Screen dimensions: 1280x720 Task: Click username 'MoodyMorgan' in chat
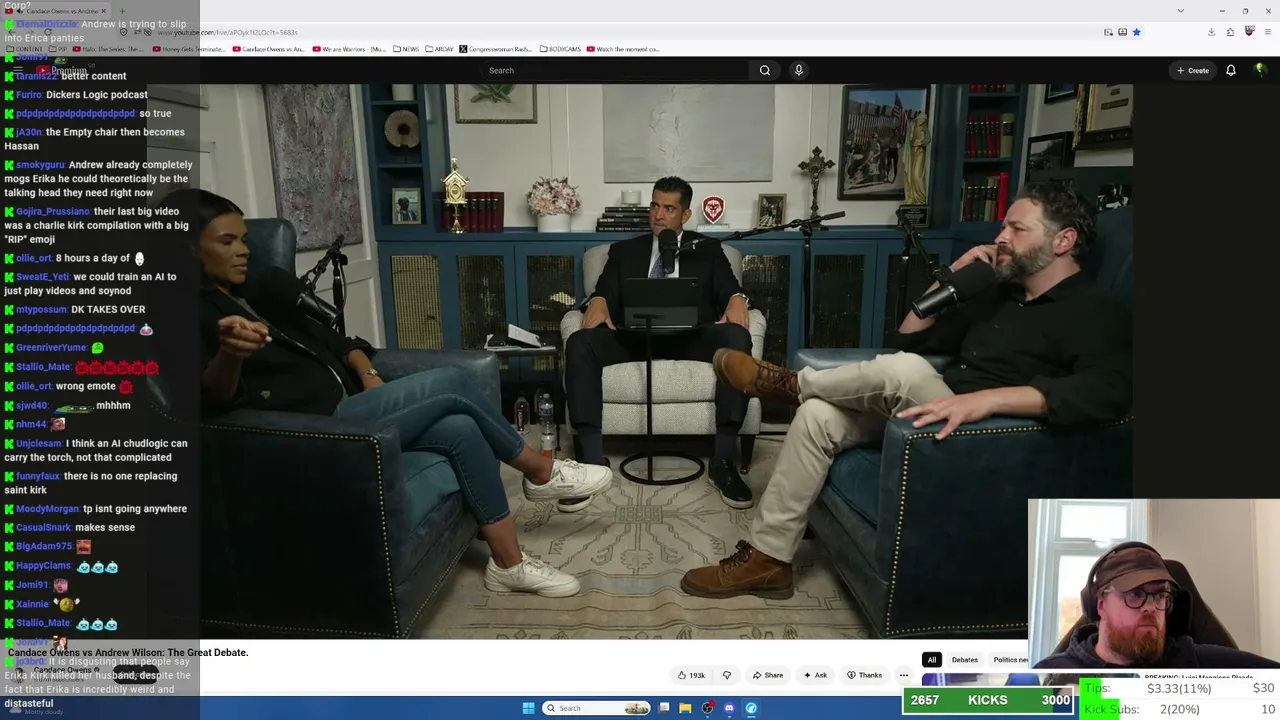coord(47,508)
